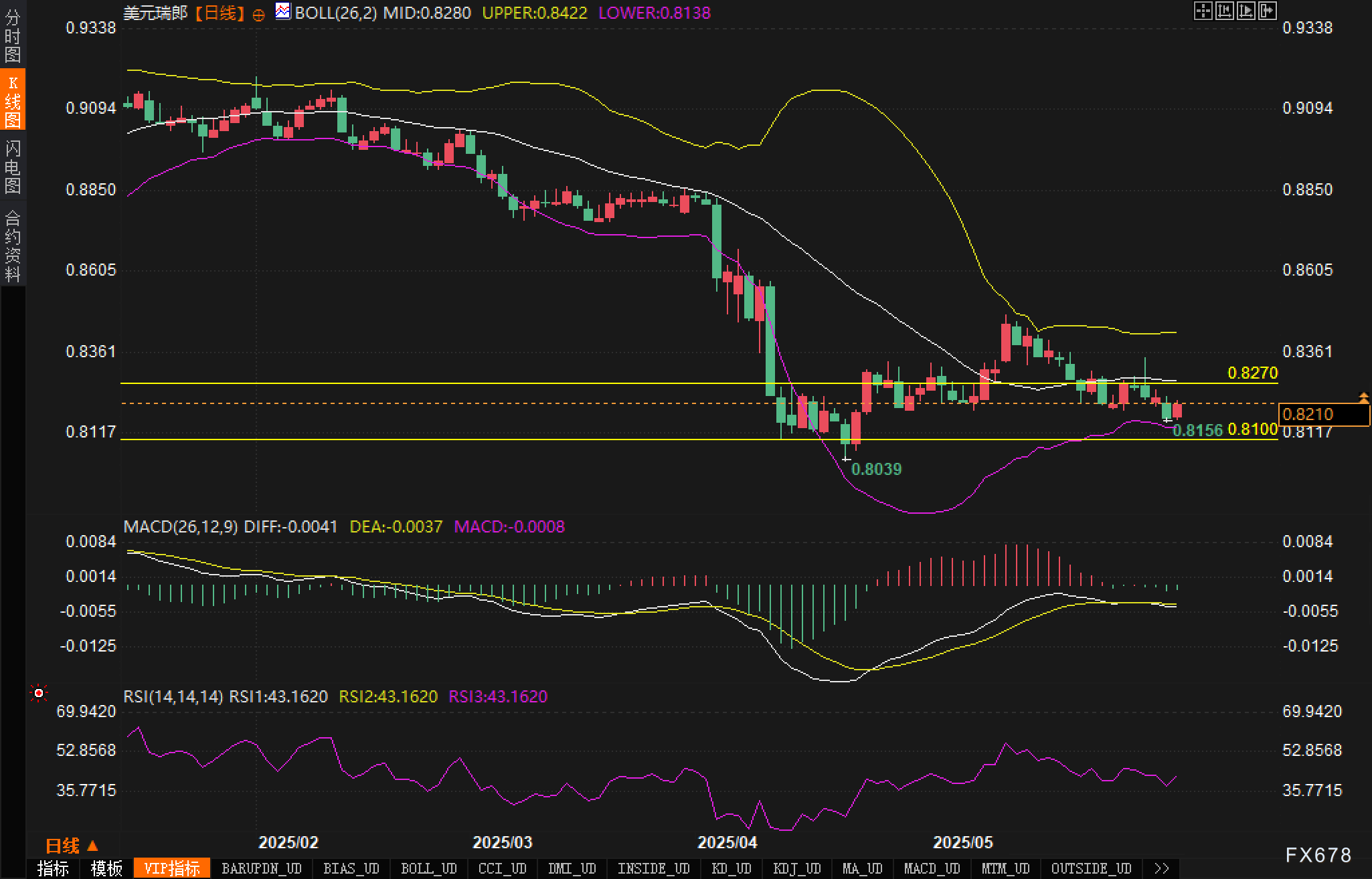Viewport: 1372px width, 879px height.
Task: Click the BOLL indicator chart icon
Action: 283,11
